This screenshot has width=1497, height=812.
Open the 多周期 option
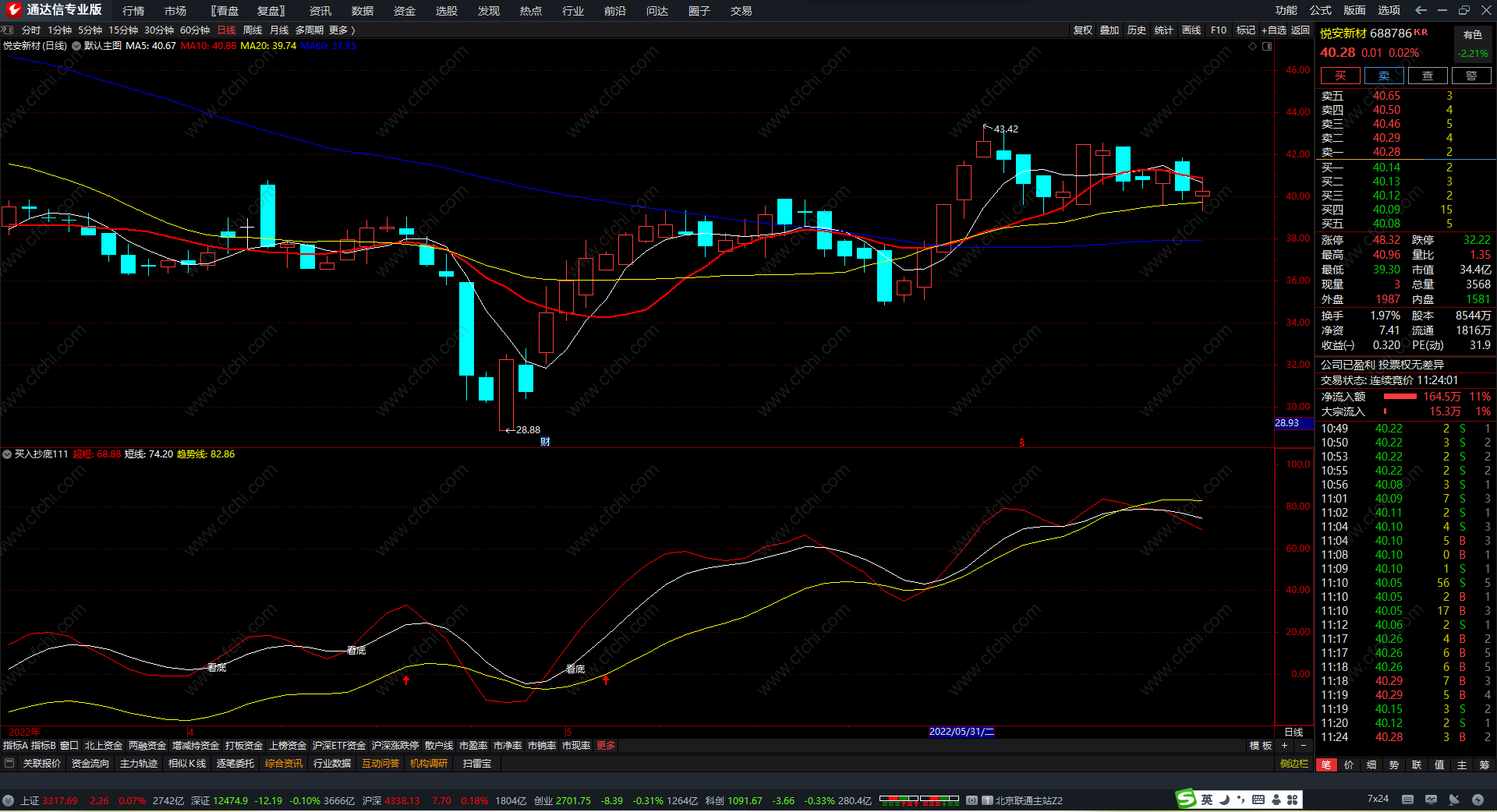310,30
